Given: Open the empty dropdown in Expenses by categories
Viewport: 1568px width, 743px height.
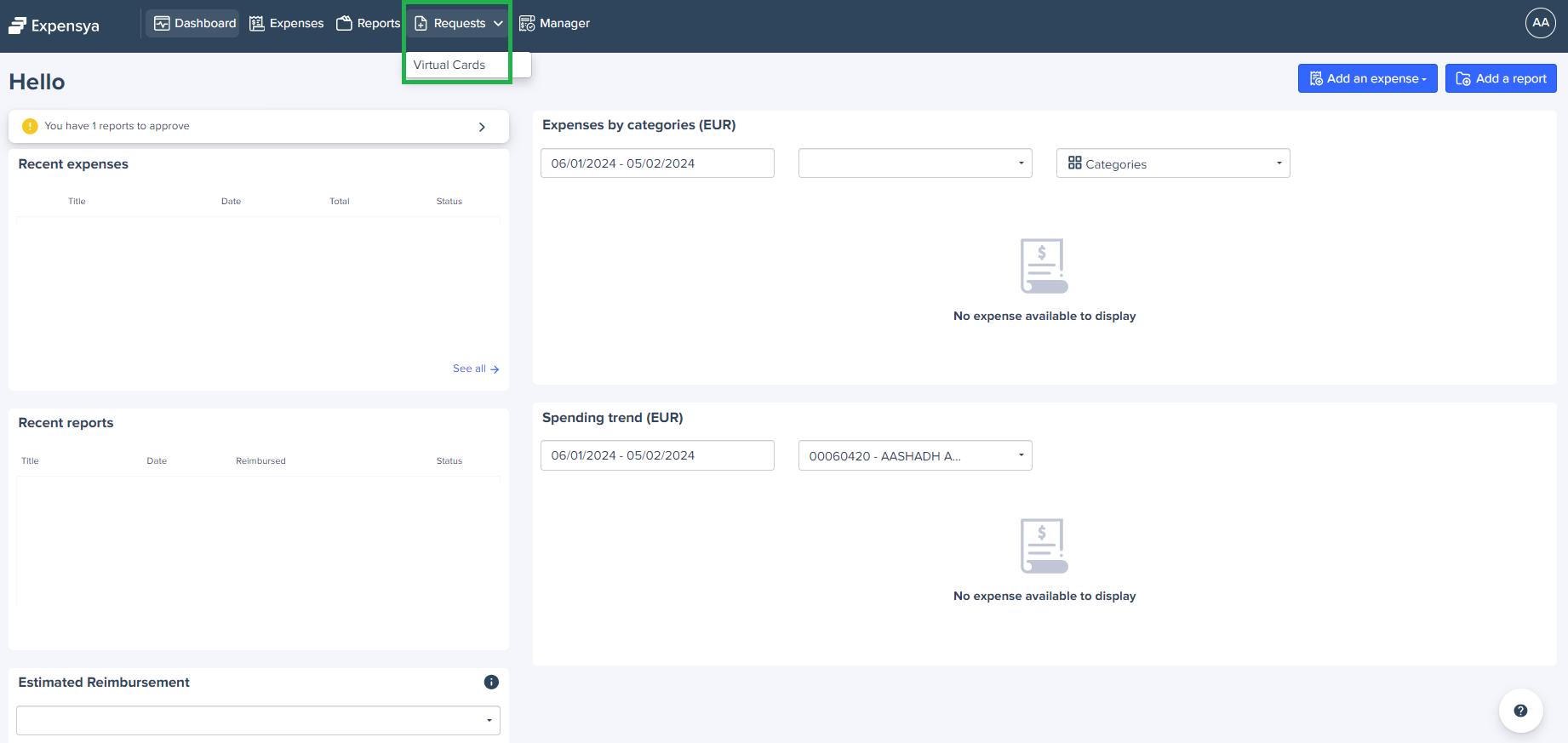Looking at the screenshot, I should 914,163.
